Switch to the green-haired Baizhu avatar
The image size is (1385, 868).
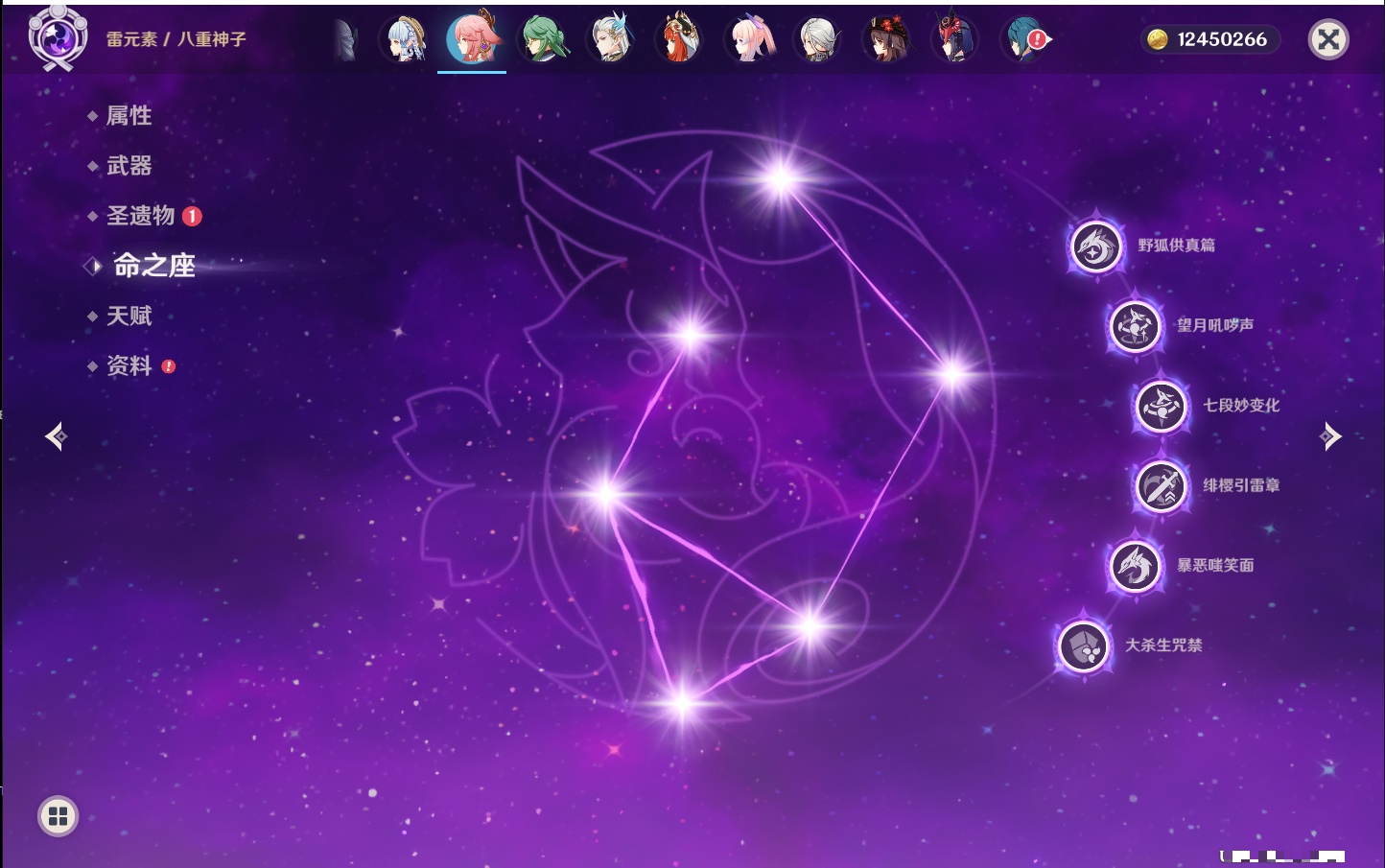[x=544, y=39]
